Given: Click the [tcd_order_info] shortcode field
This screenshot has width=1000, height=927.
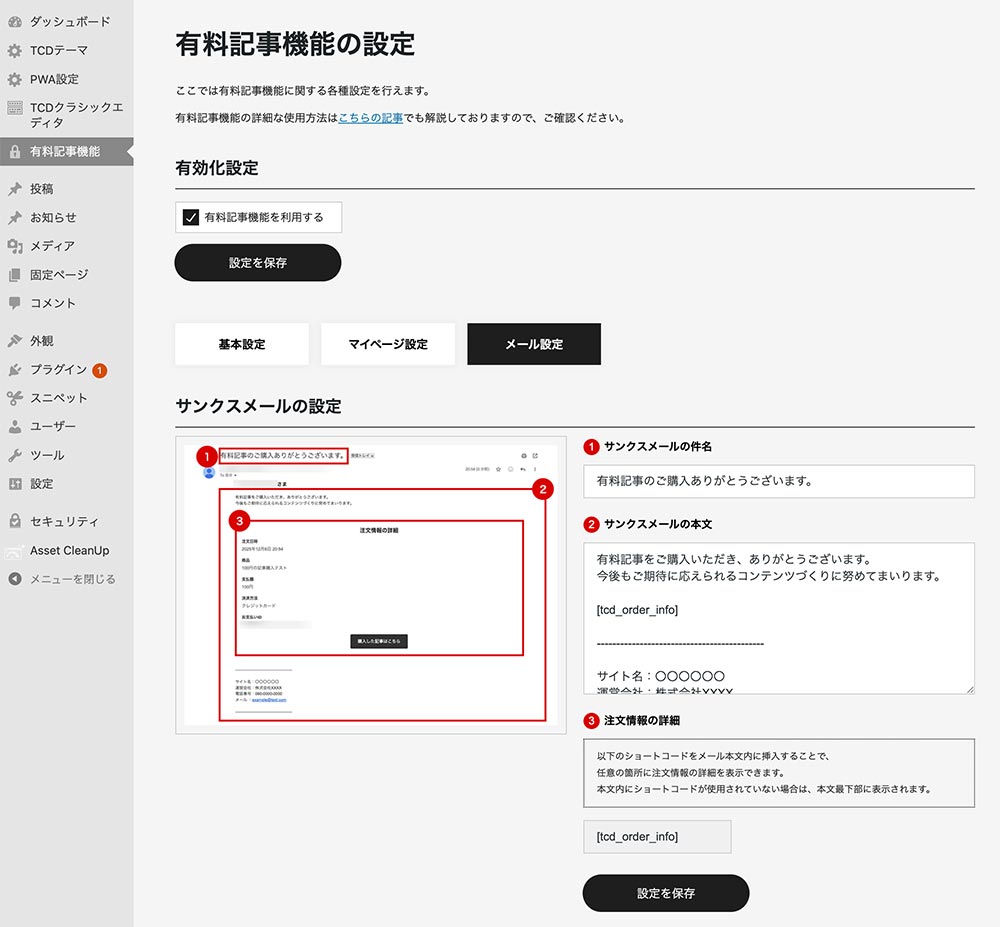Looking at the screenshot, I should [x=657, y=837].
